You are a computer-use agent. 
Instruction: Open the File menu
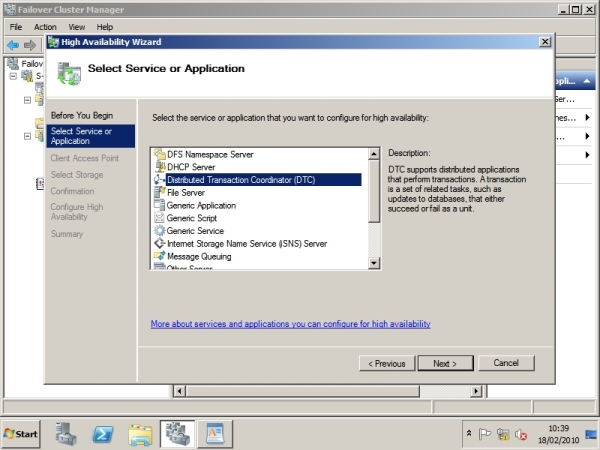16,27
